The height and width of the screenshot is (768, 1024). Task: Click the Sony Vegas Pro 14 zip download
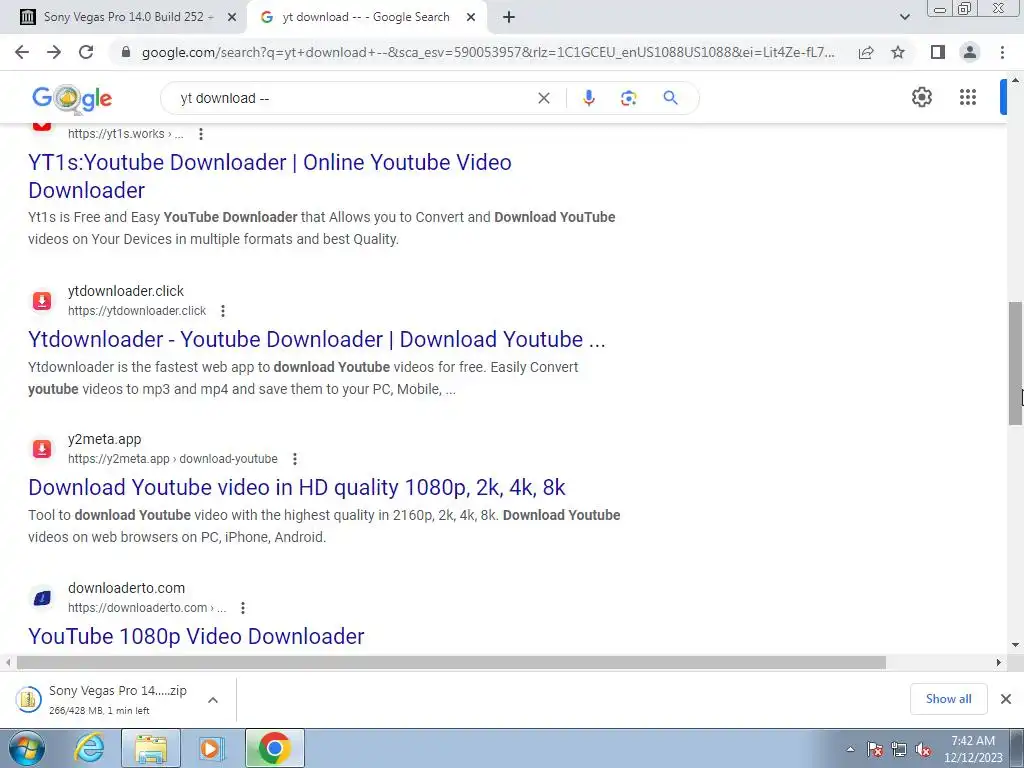click(x=118, y=699)
